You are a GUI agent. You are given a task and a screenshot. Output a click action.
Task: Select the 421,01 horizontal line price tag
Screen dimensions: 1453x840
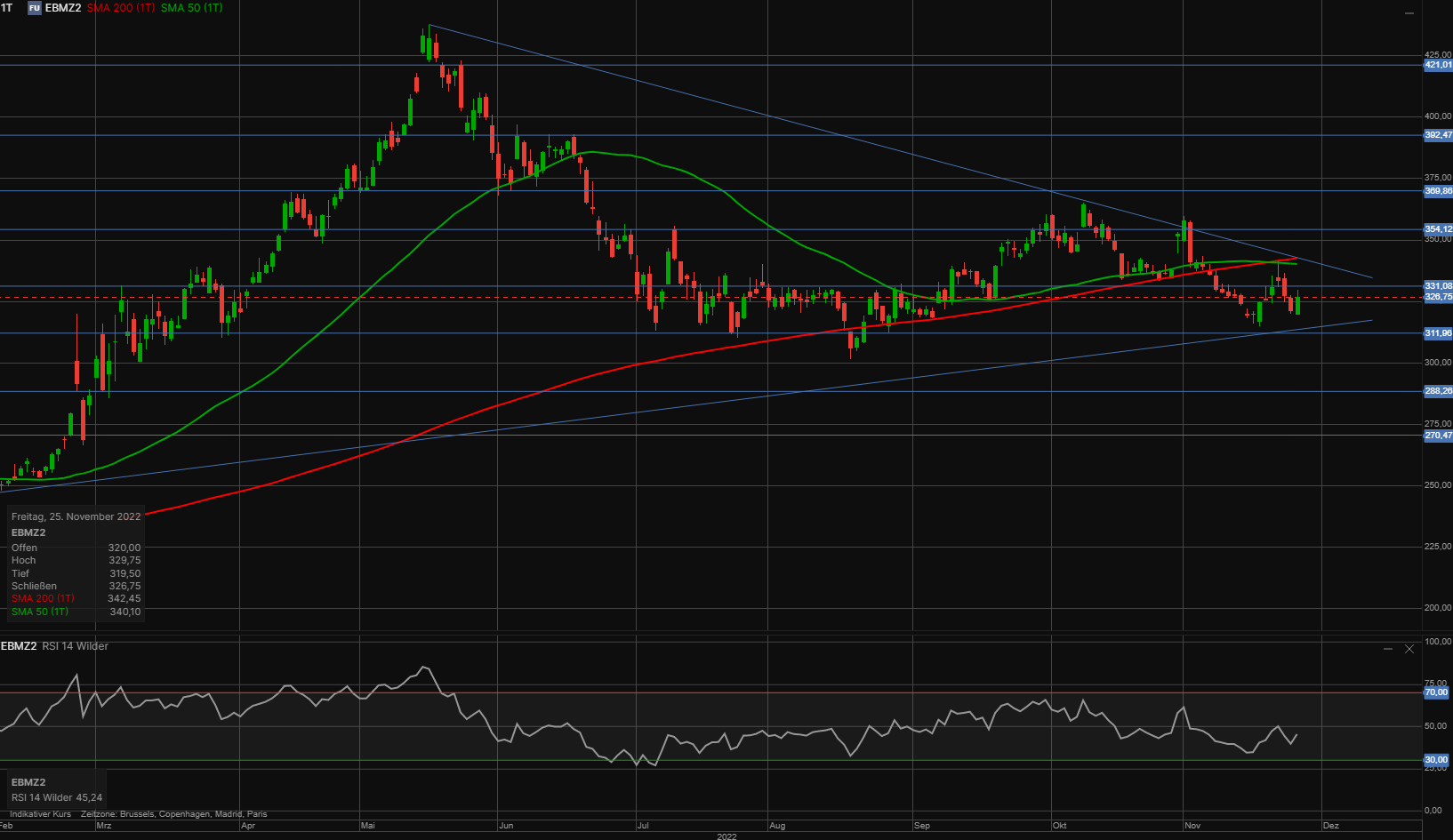1438,65
